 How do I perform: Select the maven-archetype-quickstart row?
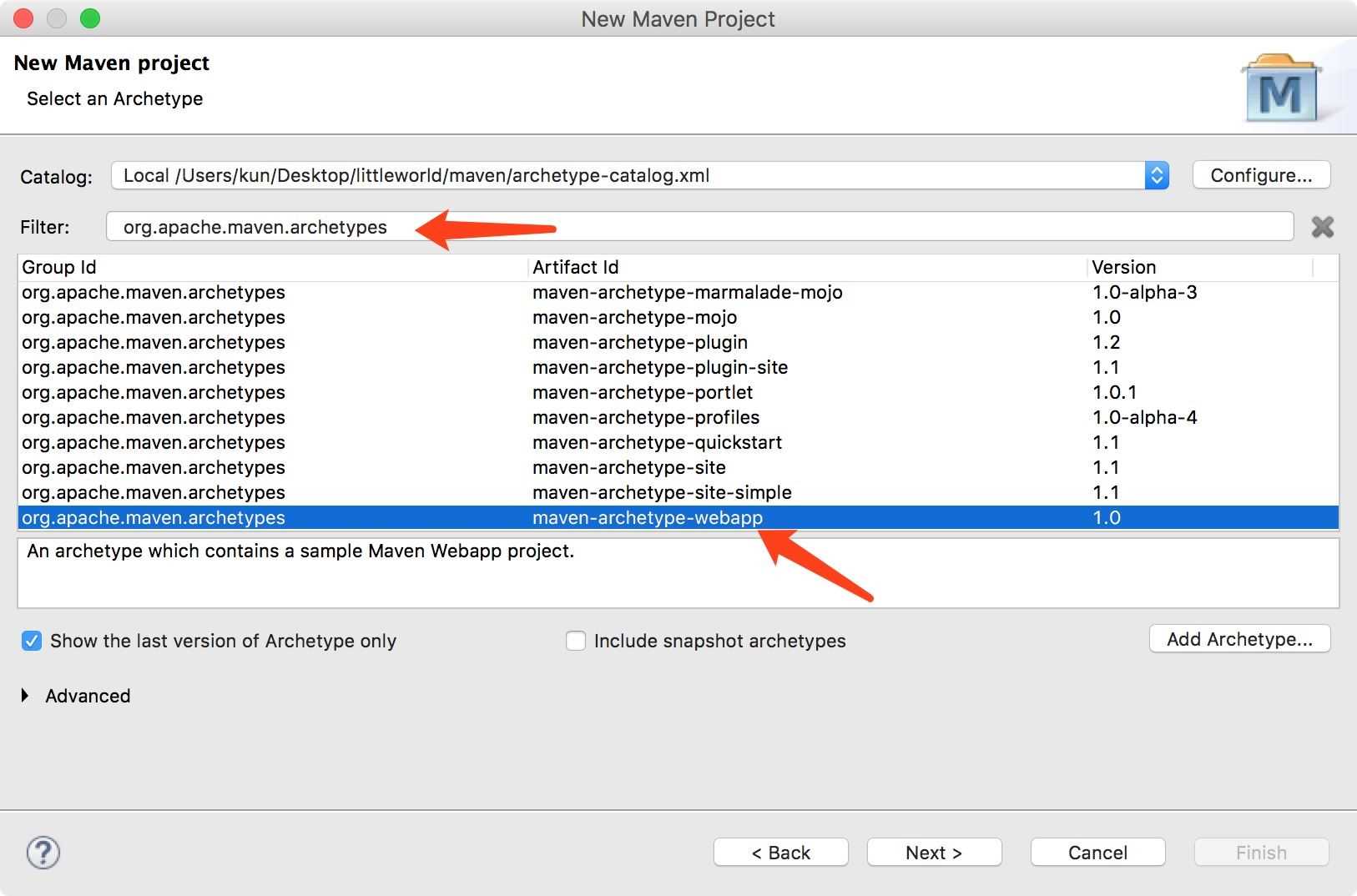pyautogui.click(x=657, y=442)
